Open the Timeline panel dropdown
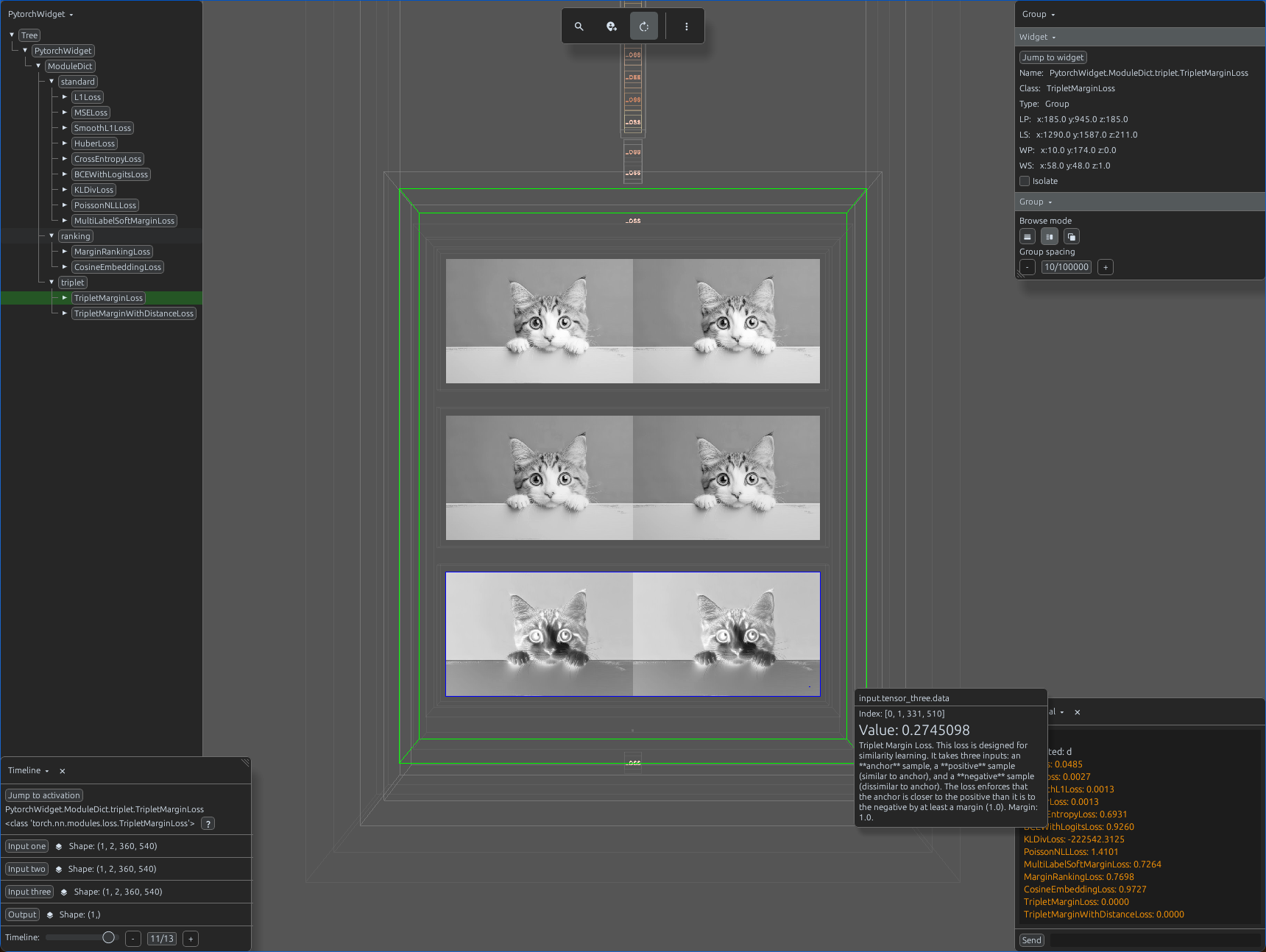1266x952 pixels. [x=29, y=770]
